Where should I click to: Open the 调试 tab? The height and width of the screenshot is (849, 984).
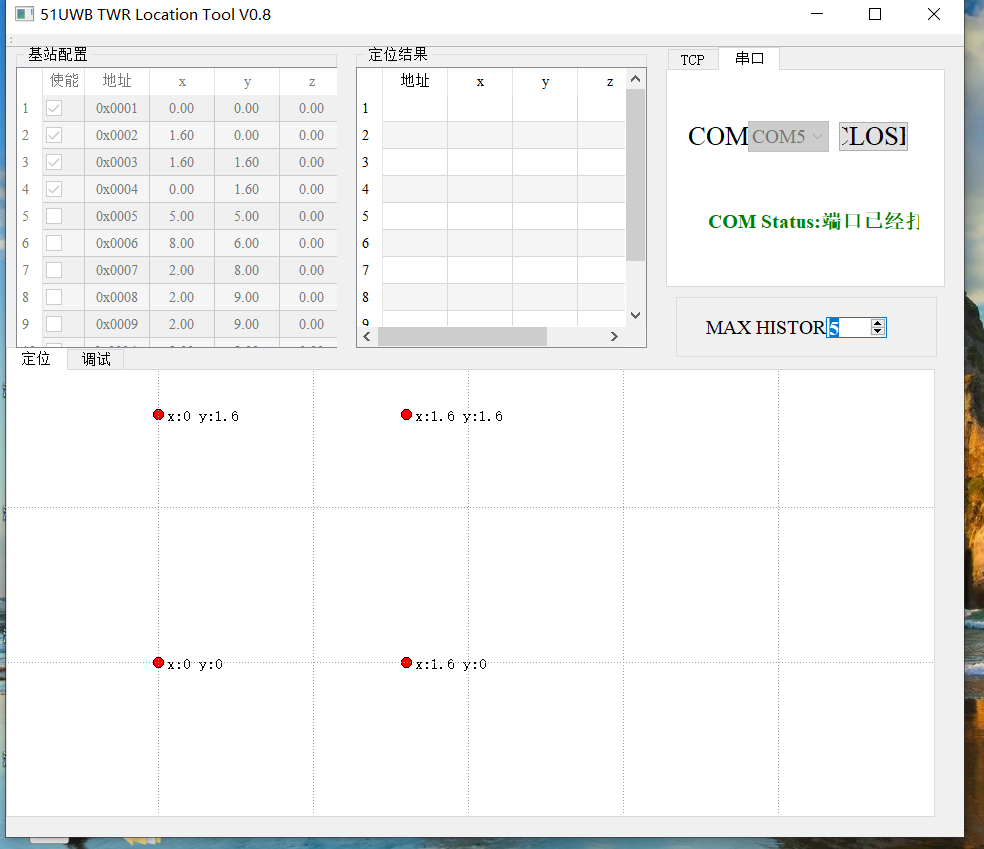tap(96, 359)
